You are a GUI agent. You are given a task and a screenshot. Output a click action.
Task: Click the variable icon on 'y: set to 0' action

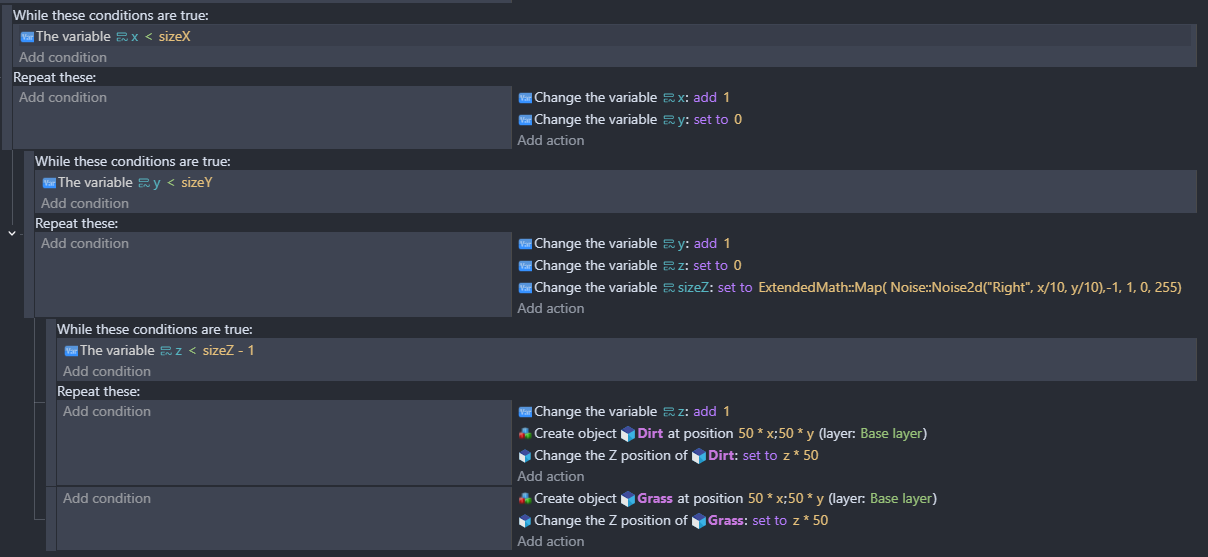(525, 120)
